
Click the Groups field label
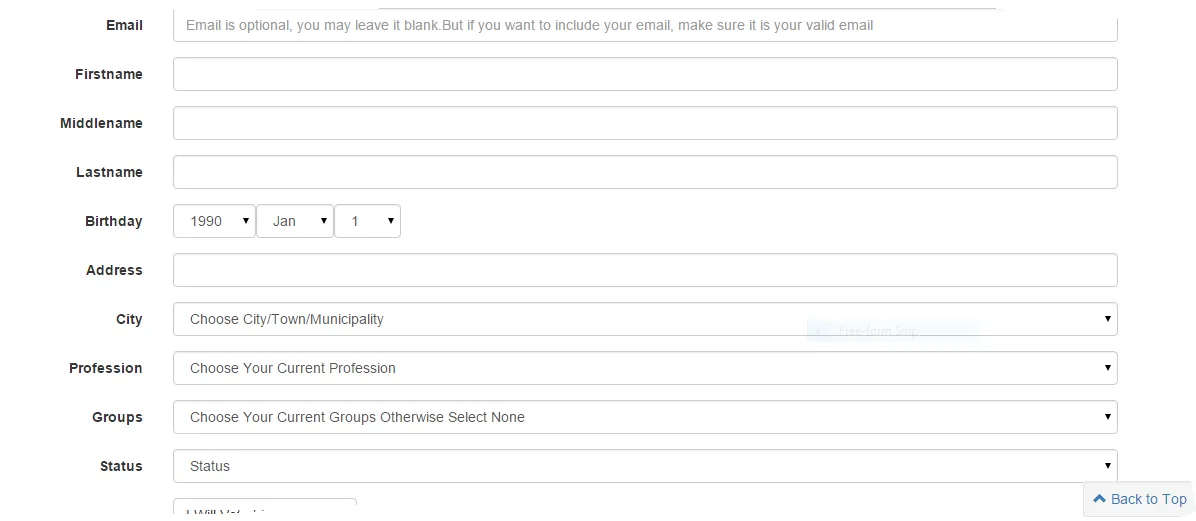click(117, 417)
